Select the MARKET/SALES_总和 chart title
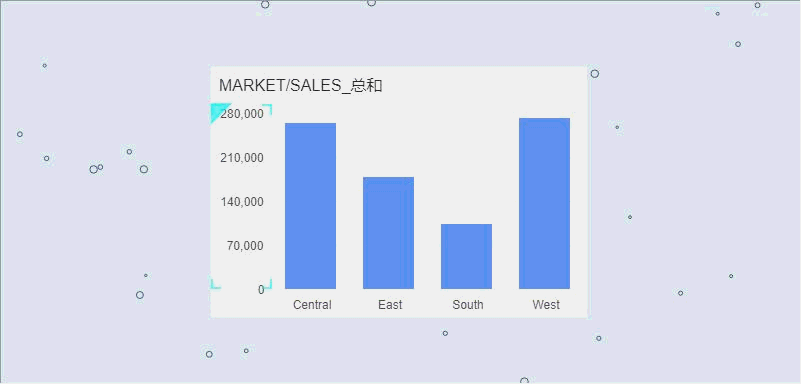The width and height of the screenshot is (801, 384). [300, 85]
